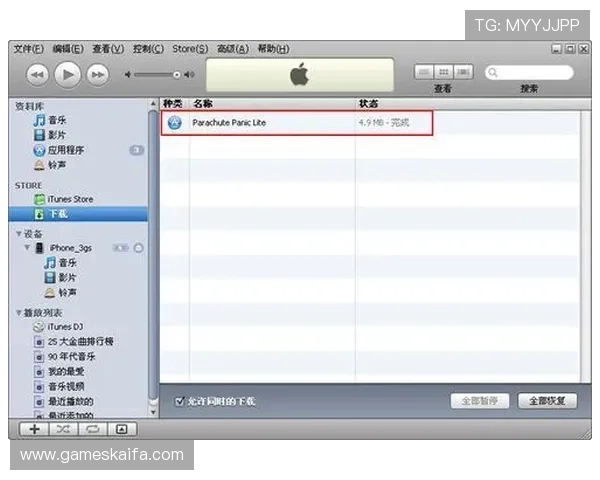This screenshot has width=600, height=480.
Task: Click the add playlist plus button
Action: coord(34,429)
